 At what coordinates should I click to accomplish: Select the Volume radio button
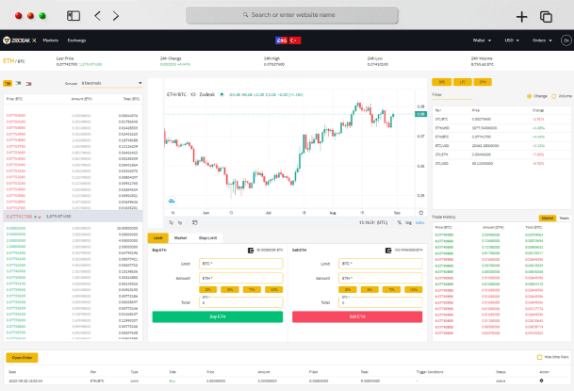click(554, 96)
